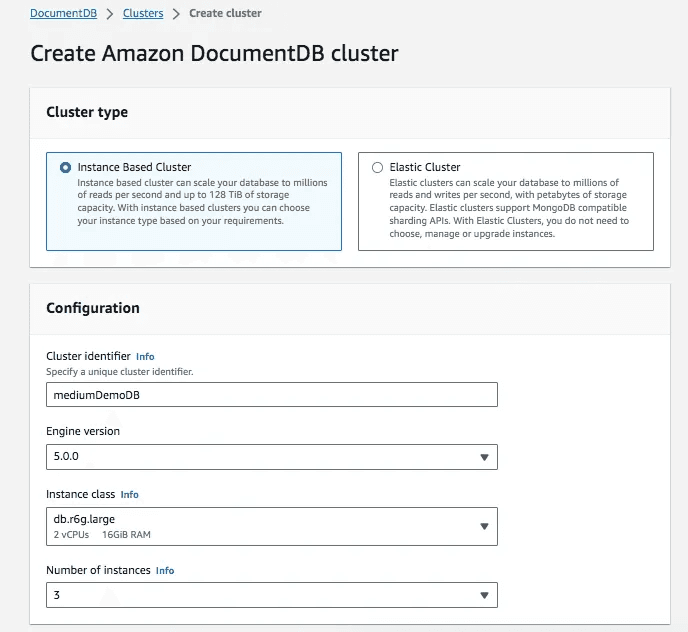Image resolution: width=688 pixels, height=632 pixels.
Task: Open the Info link beside Cluster identifier
Action: (145, 356)
